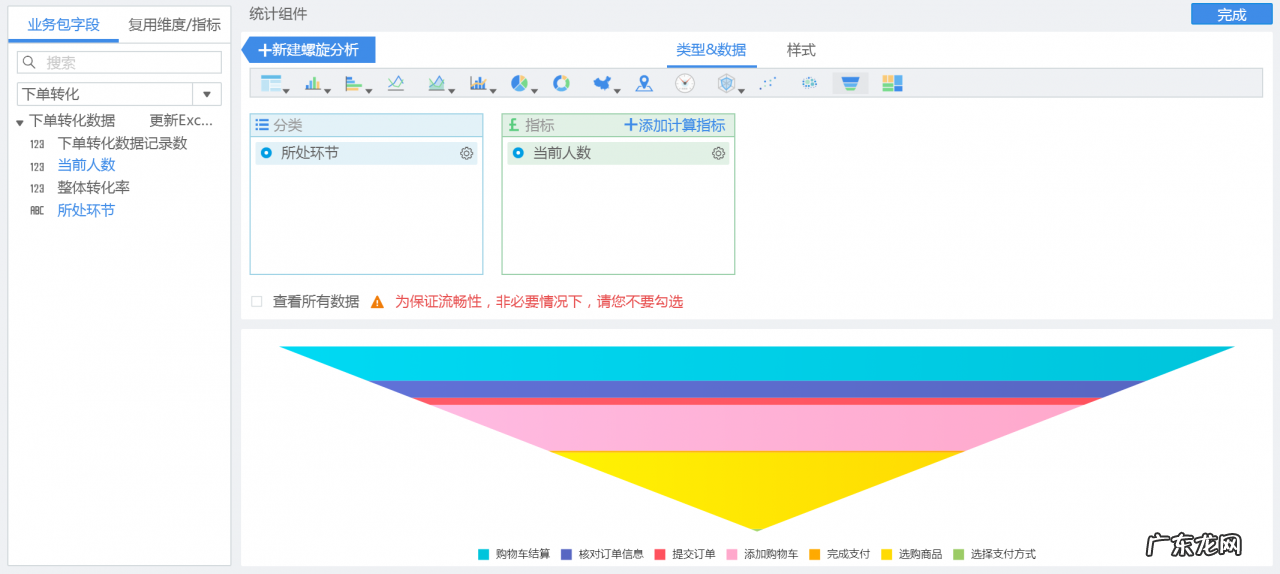Click the 选购商品 legend swatch

pyautogui.click(x=886, y=554)
